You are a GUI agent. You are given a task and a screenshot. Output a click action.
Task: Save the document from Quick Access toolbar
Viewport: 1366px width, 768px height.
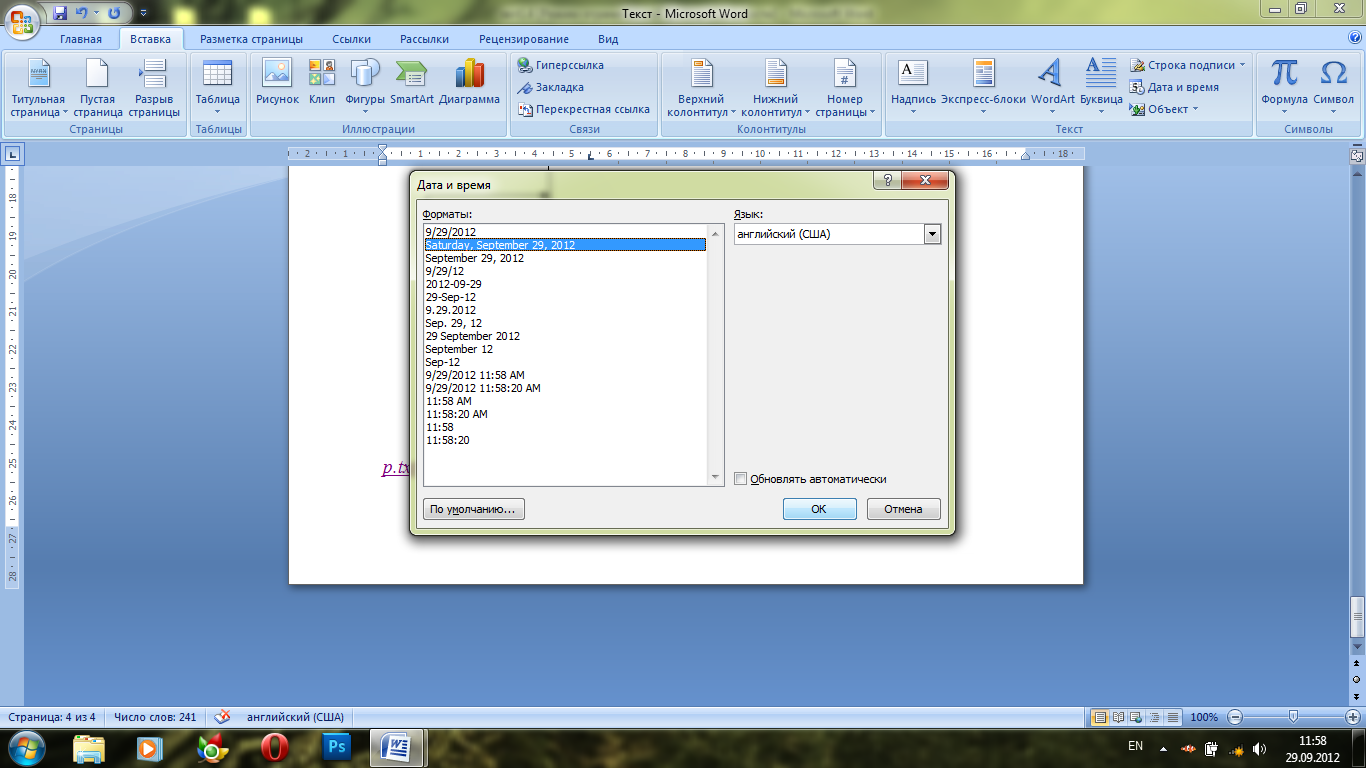[x=60, y=13]
